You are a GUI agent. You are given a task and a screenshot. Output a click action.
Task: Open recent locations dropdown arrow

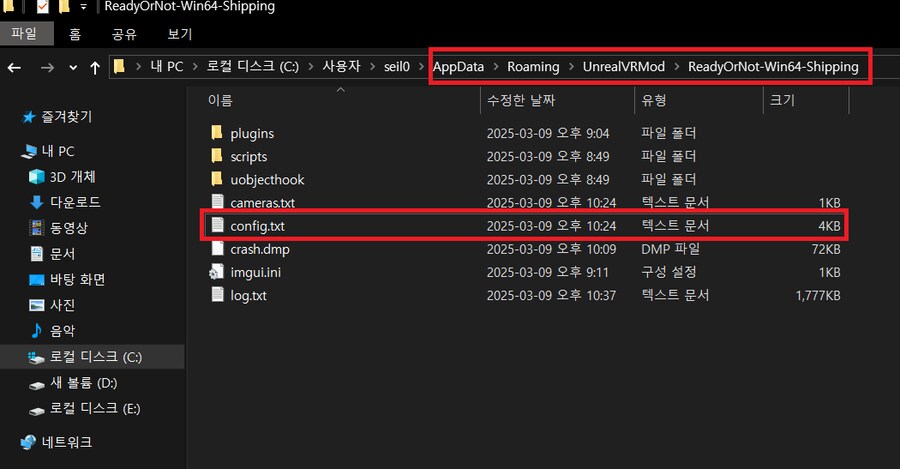(x=73, y=68)
